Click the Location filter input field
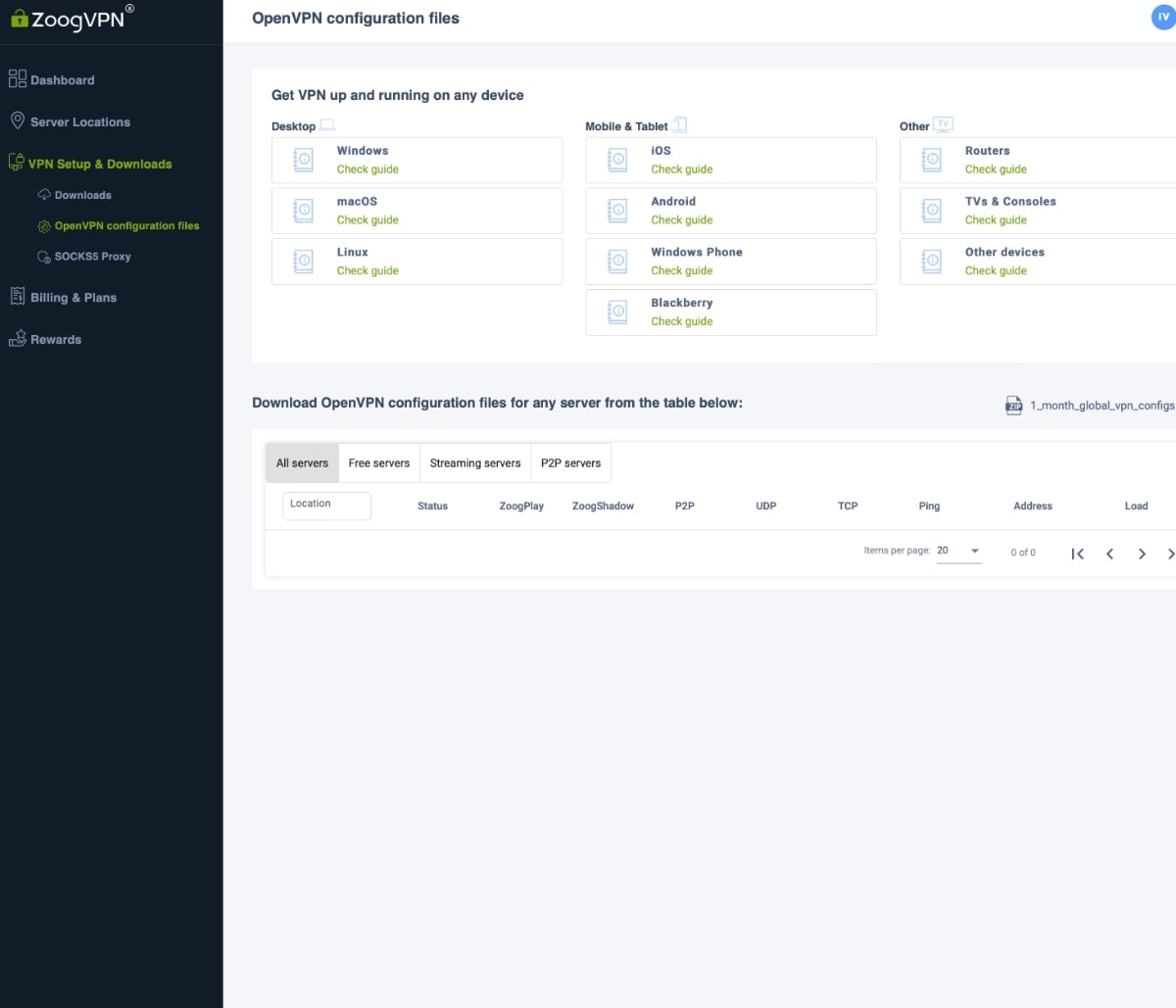The height and width of the screenshot is (1008, 1176). click(326, 505)
